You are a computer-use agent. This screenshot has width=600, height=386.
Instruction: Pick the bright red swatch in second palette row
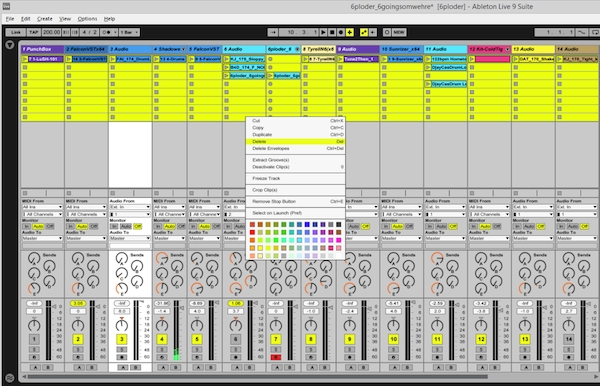(x=252, y=232)
